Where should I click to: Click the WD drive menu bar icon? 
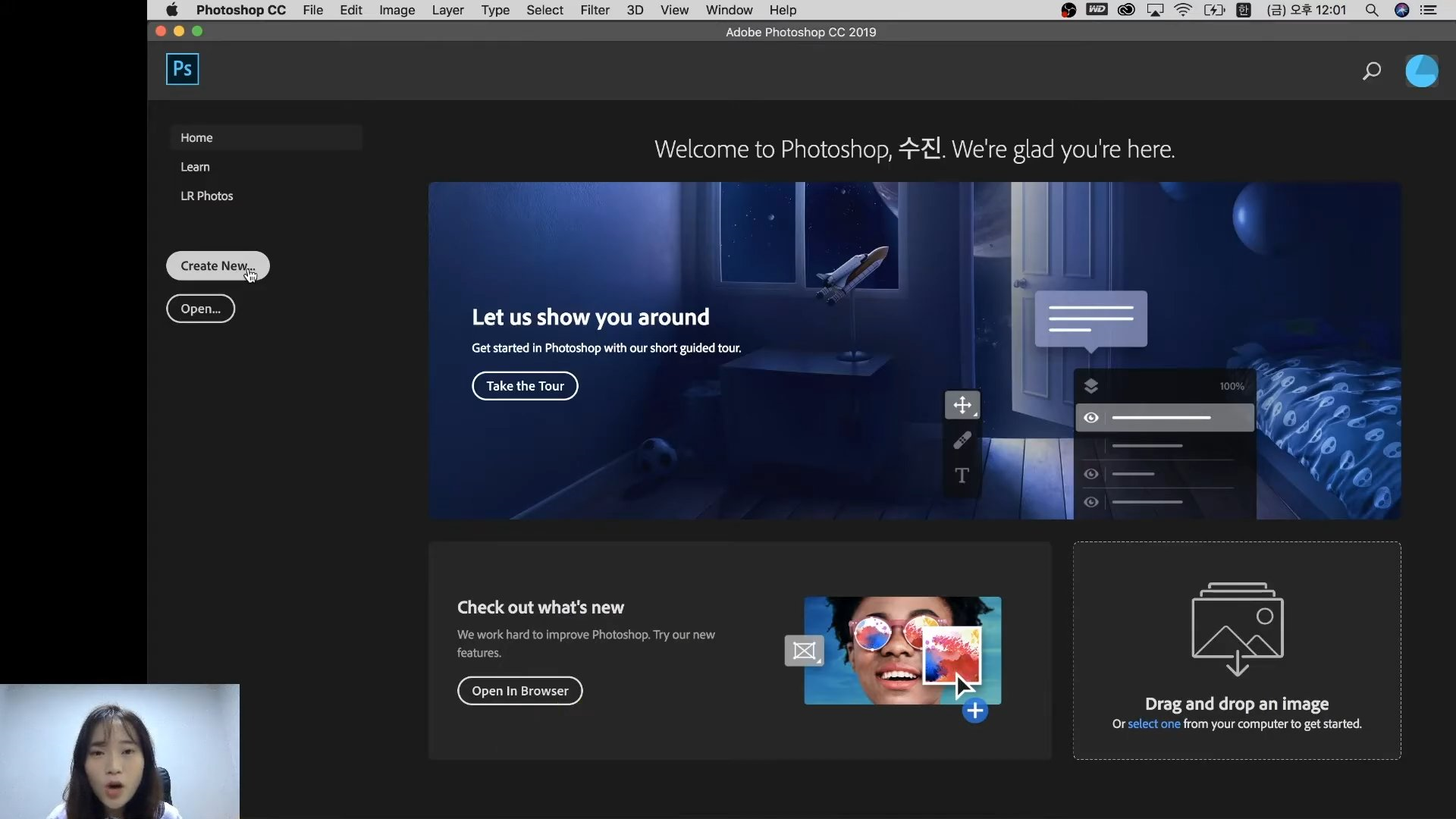[1097, 10]
